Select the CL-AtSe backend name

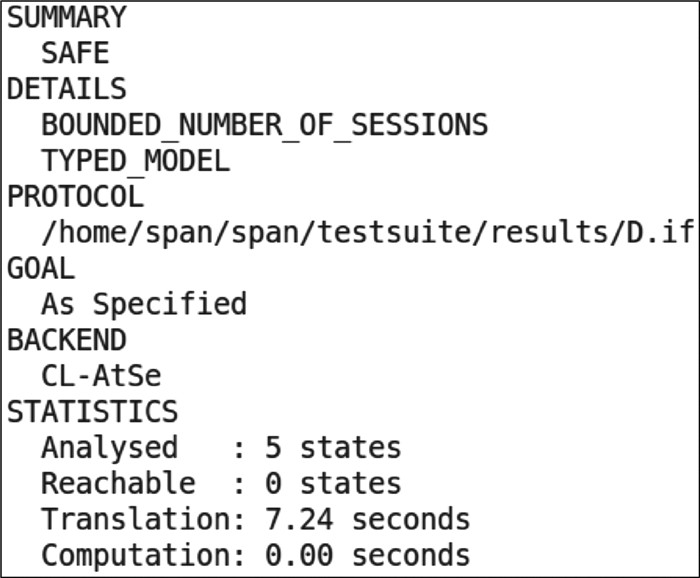pyautogui.click(x=101, y=376)
